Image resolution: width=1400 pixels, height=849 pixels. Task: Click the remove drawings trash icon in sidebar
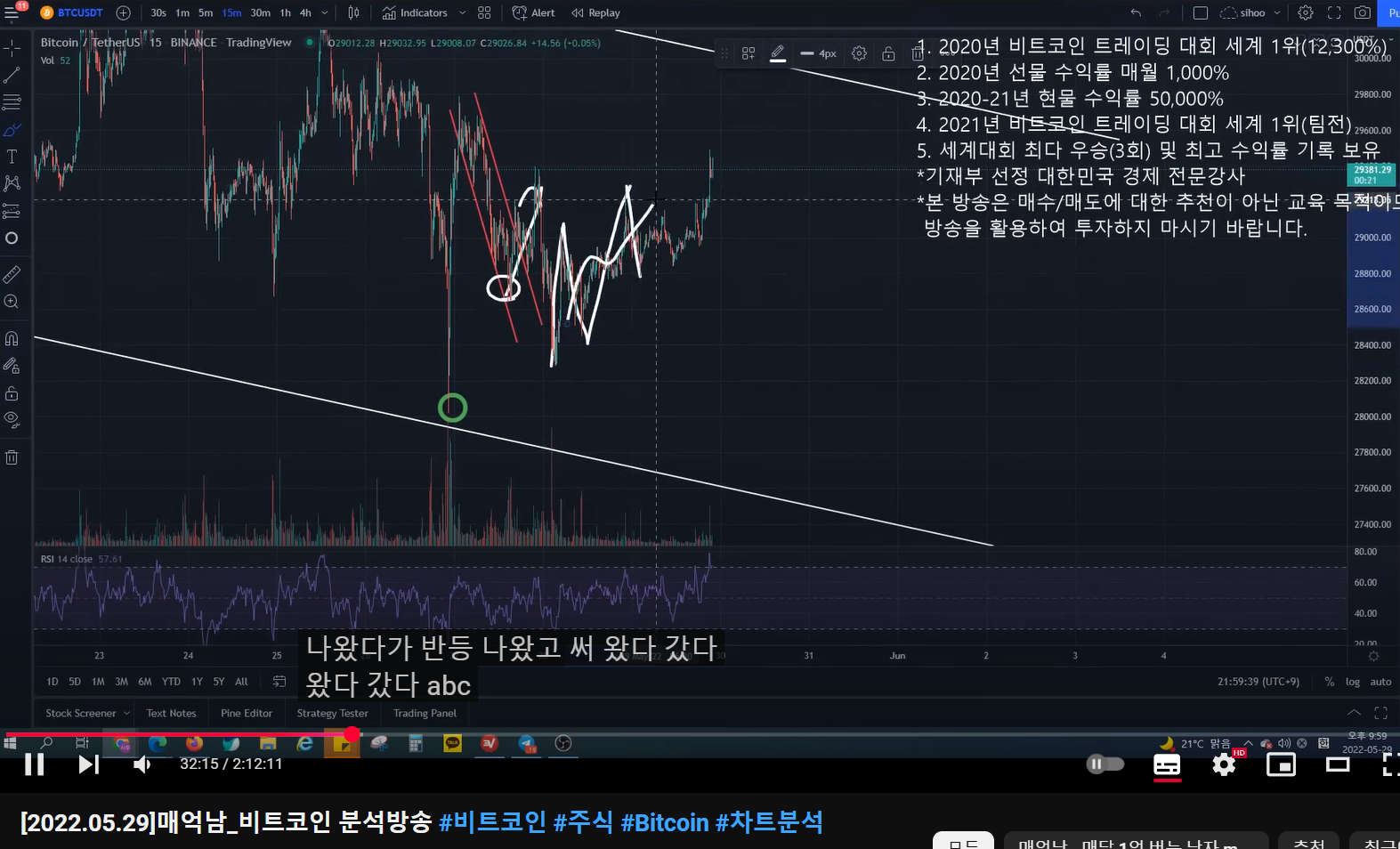12,457
